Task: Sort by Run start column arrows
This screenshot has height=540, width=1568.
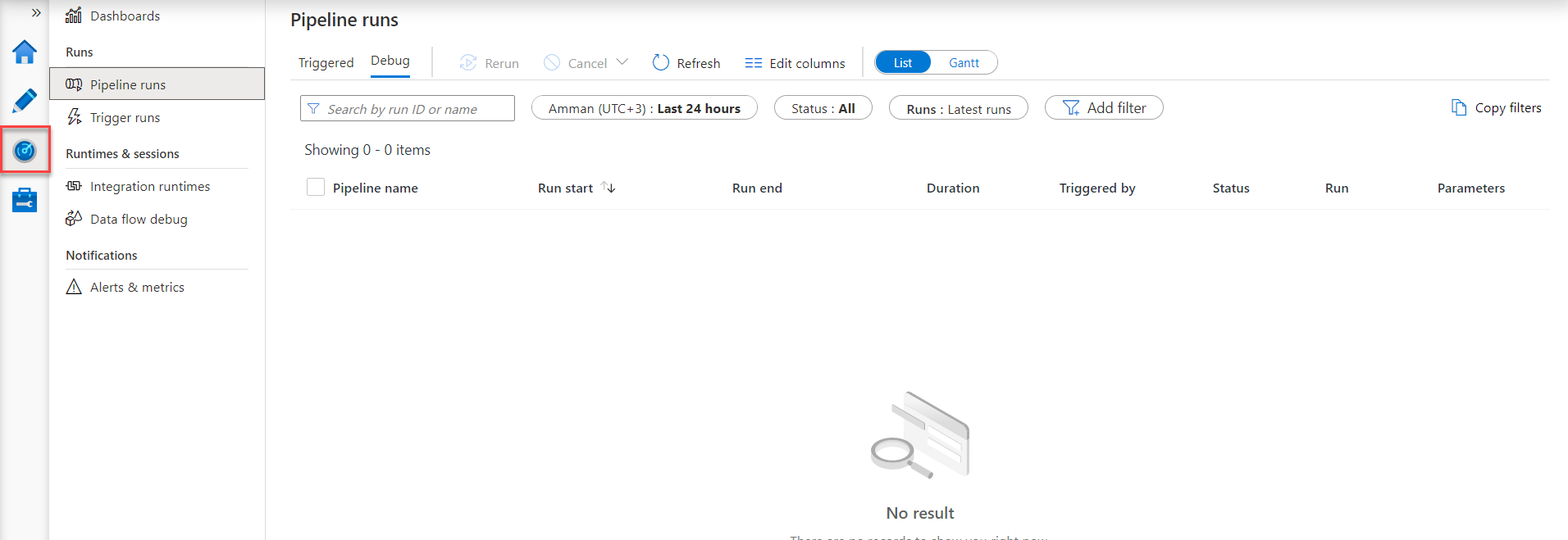Action: click(x=608, y=188)
